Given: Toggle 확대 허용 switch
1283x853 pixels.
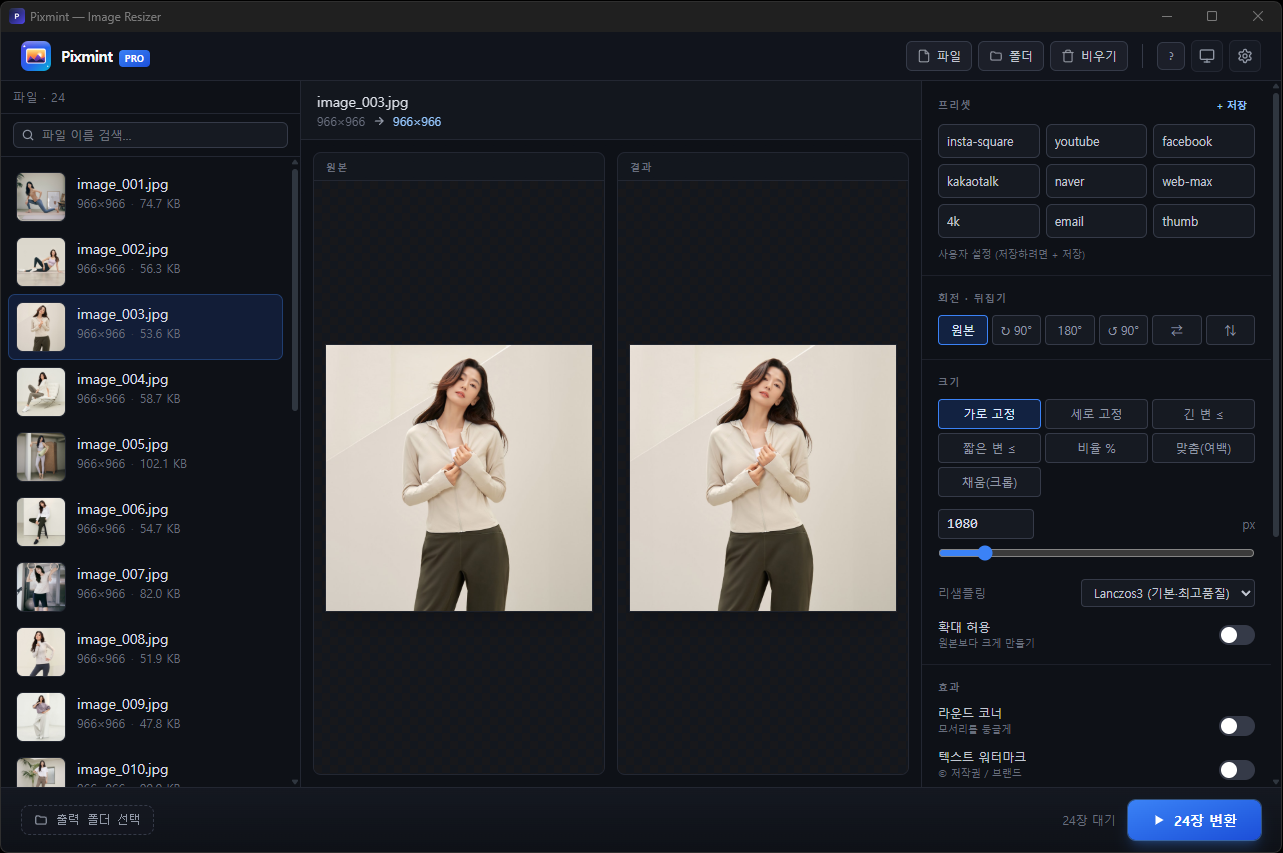Looking at the screenshot, I should tap(1237, 635).
